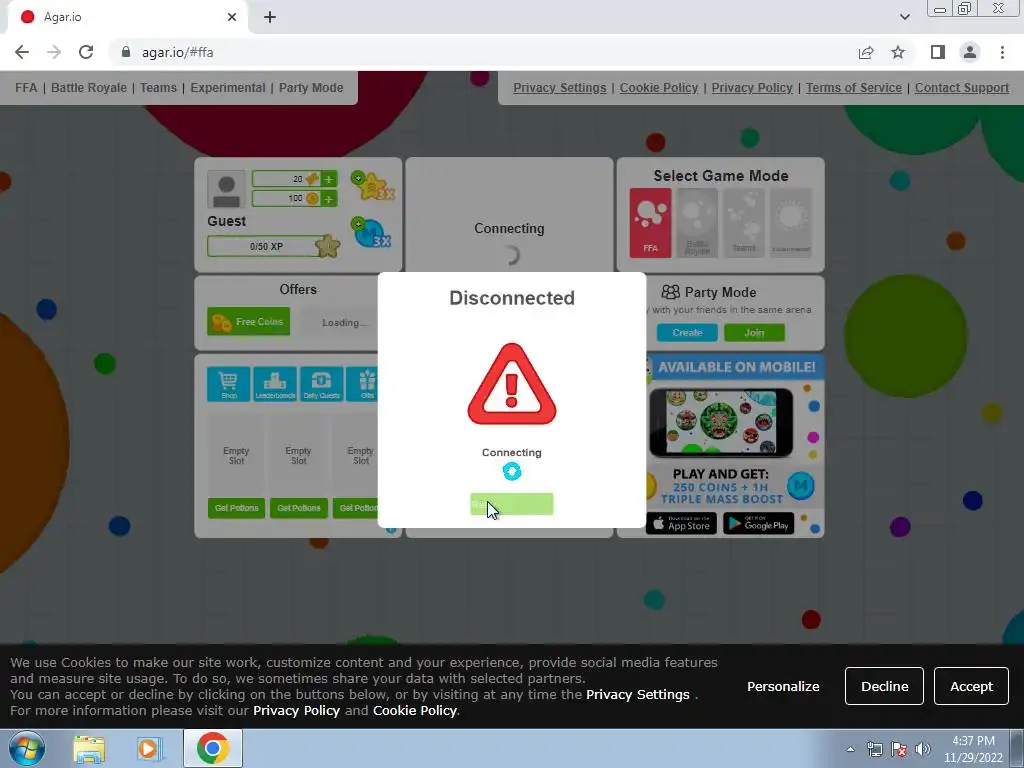1024x768 pixels.
Task: Bookmark this page with the star icon
Action: click(898, 52)
